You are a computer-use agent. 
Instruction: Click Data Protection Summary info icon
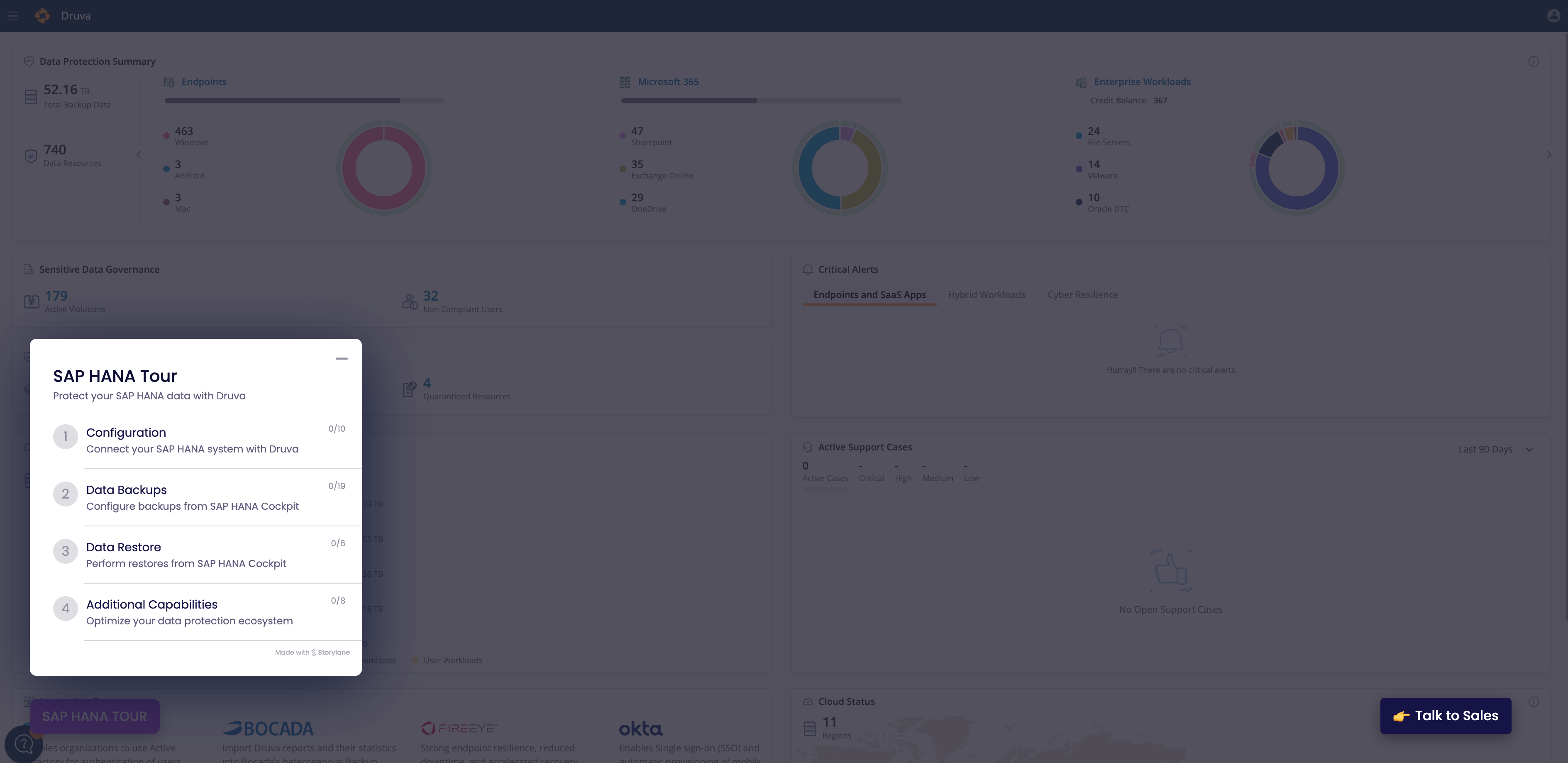tap(1533, 61)
